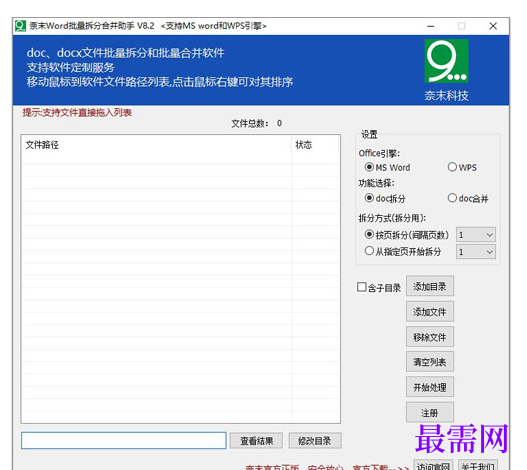The height and width of the screenshot is (470, 527).
Task: Click 移除文件 to remove a file
Action: [x=430, y=337]
